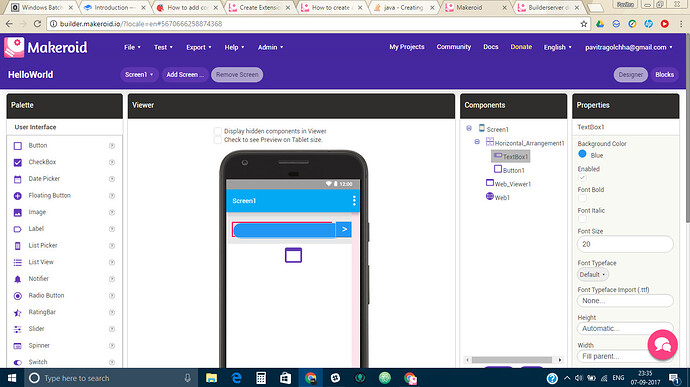Screen dimensions: 690x387
Task: Select the Floating Button palette icon
Action: click(x=18, y=196)
